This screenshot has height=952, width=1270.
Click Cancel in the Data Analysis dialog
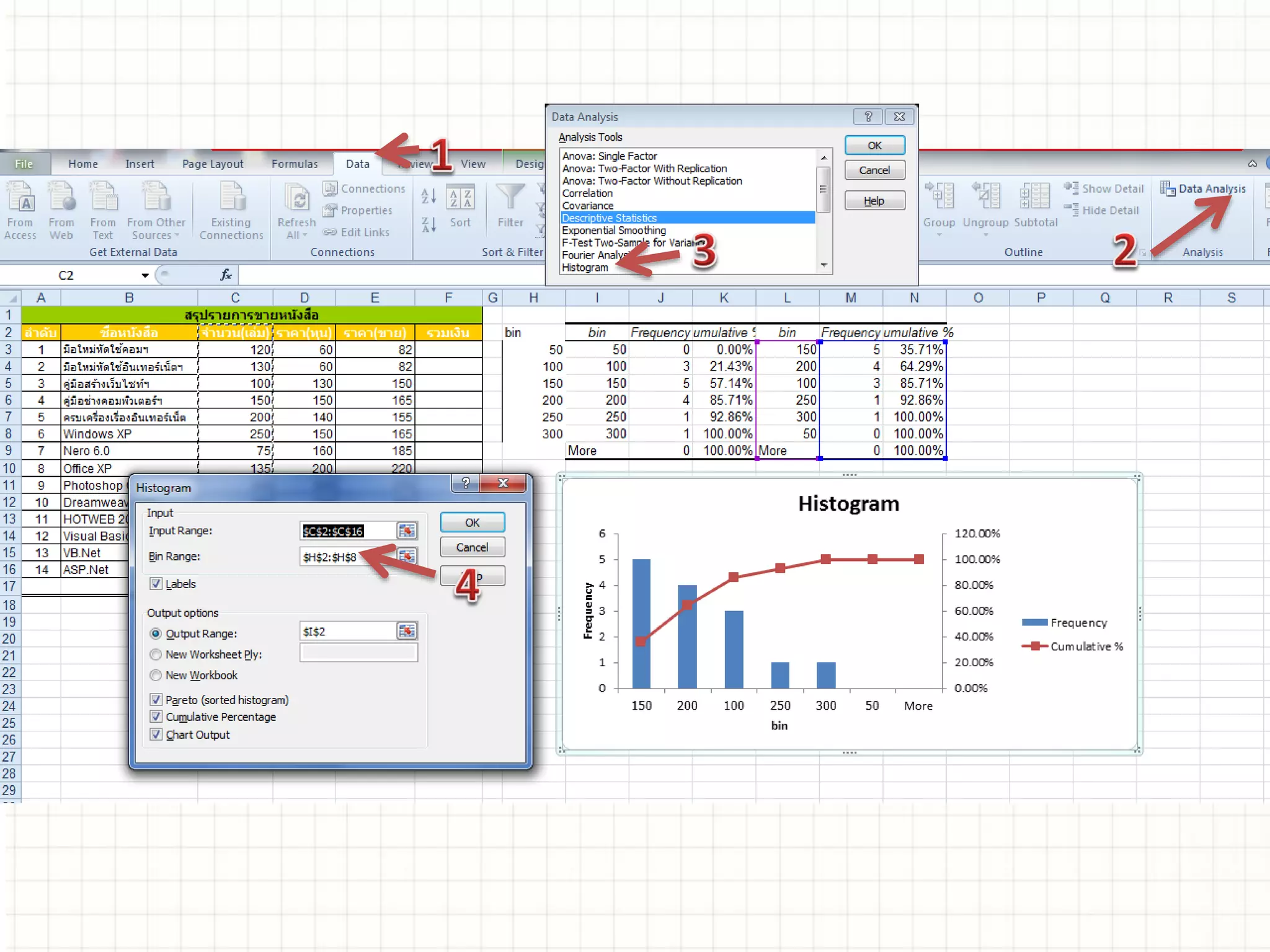(874, 170)
